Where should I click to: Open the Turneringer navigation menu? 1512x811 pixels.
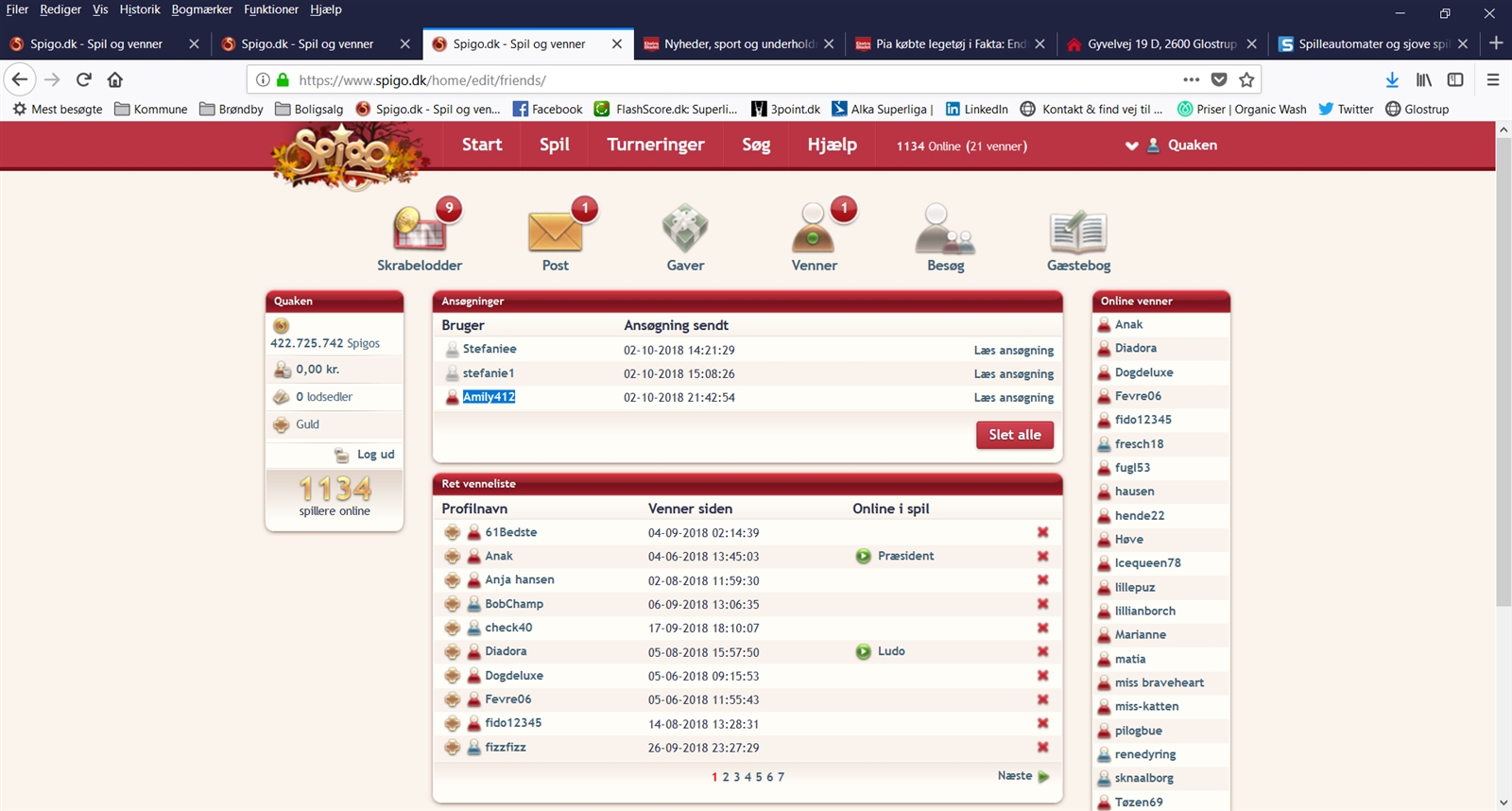(655, 145)
